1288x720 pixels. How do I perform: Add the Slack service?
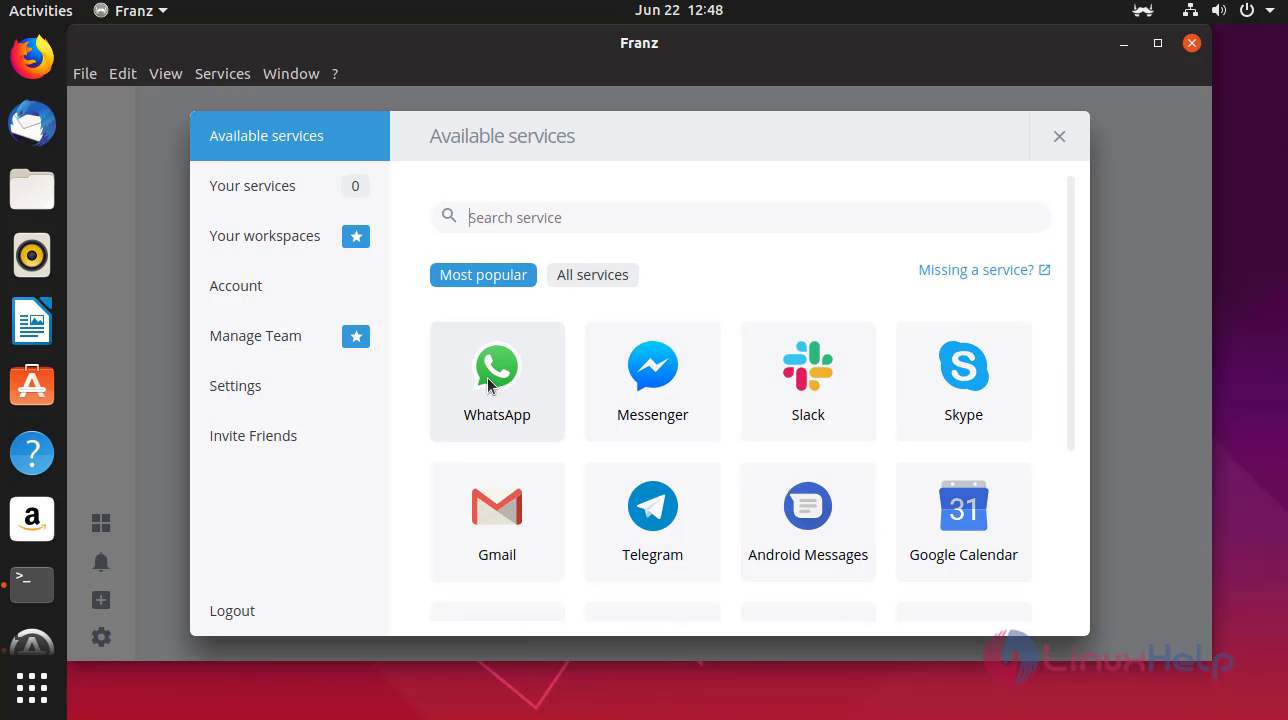coord(808,381)
